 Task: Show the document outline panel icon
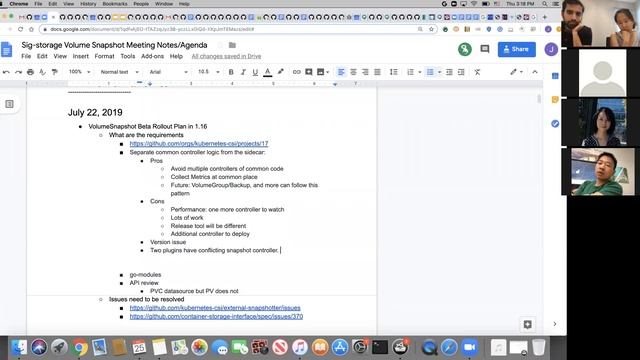pos(9,104)
